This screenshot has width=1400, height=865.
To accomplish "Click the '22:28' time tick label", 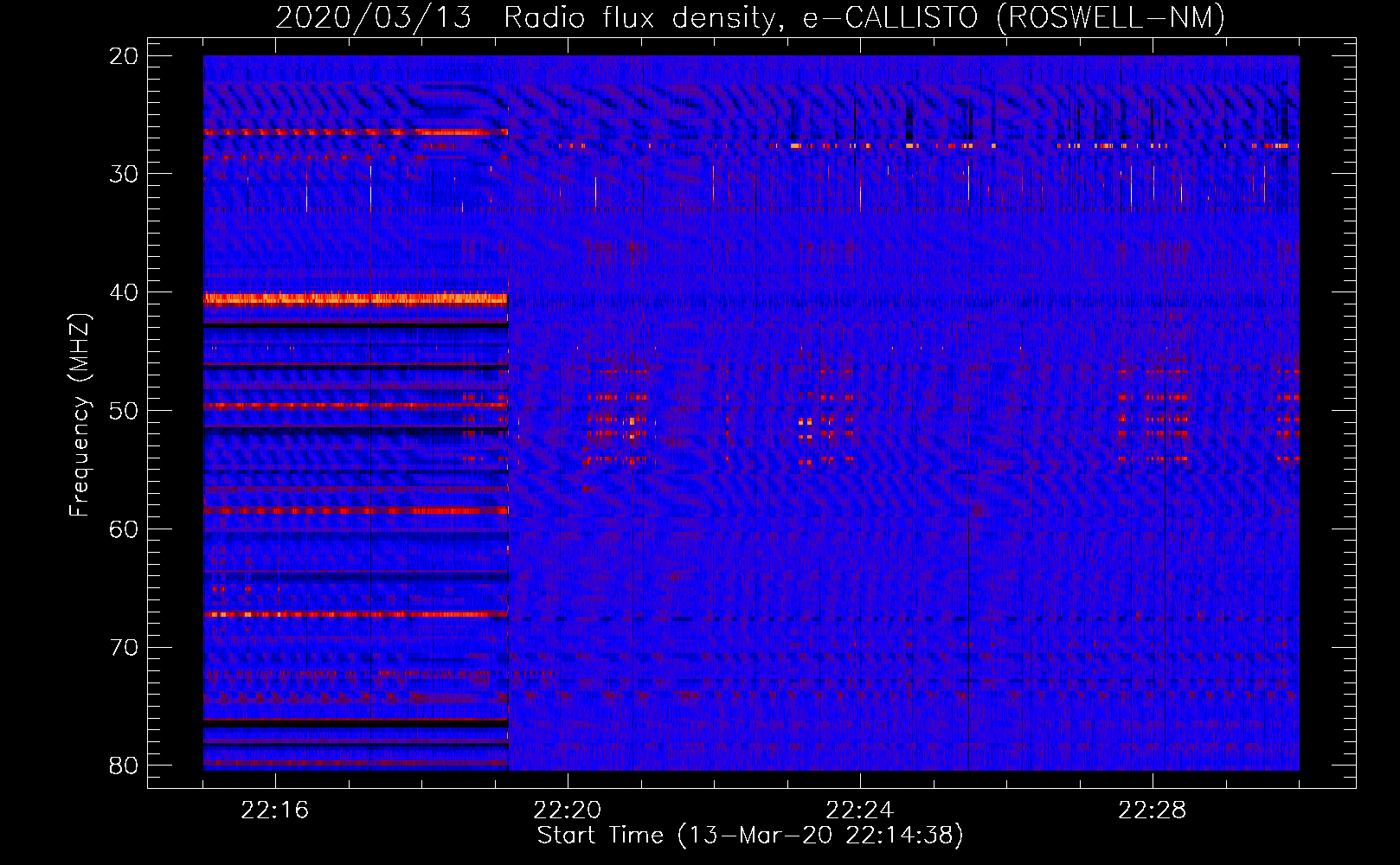I will coord(1153,811).
